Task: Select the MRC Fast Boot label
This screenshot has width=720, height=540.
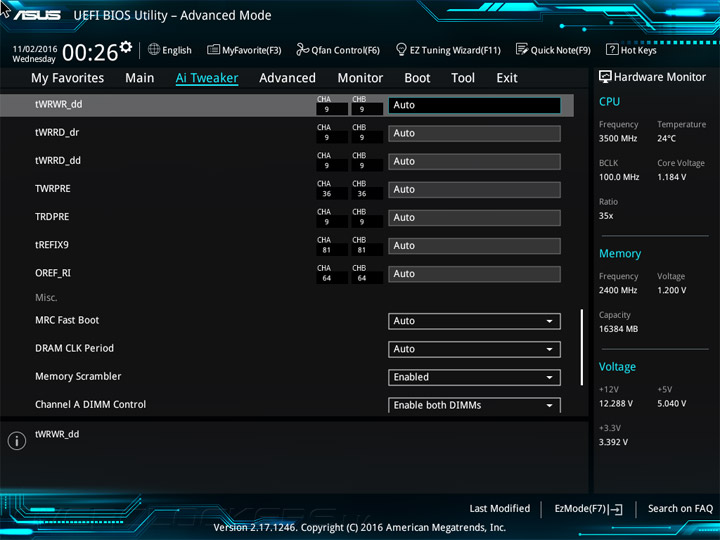Action: pos(67,320)
